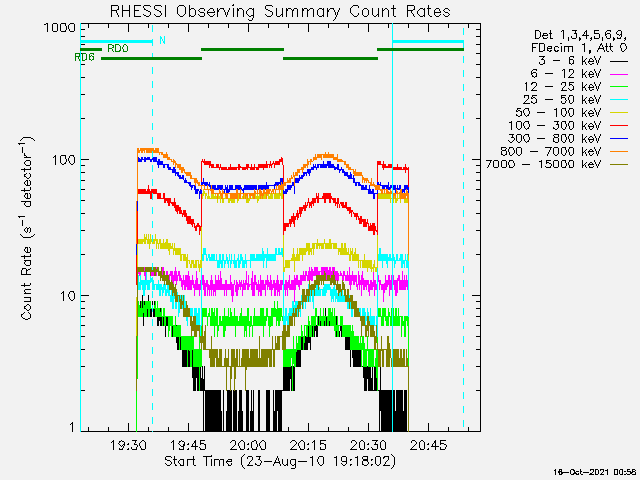Click the '20:15' time axis label
The image size is (640, 480).
coord(308,445)
